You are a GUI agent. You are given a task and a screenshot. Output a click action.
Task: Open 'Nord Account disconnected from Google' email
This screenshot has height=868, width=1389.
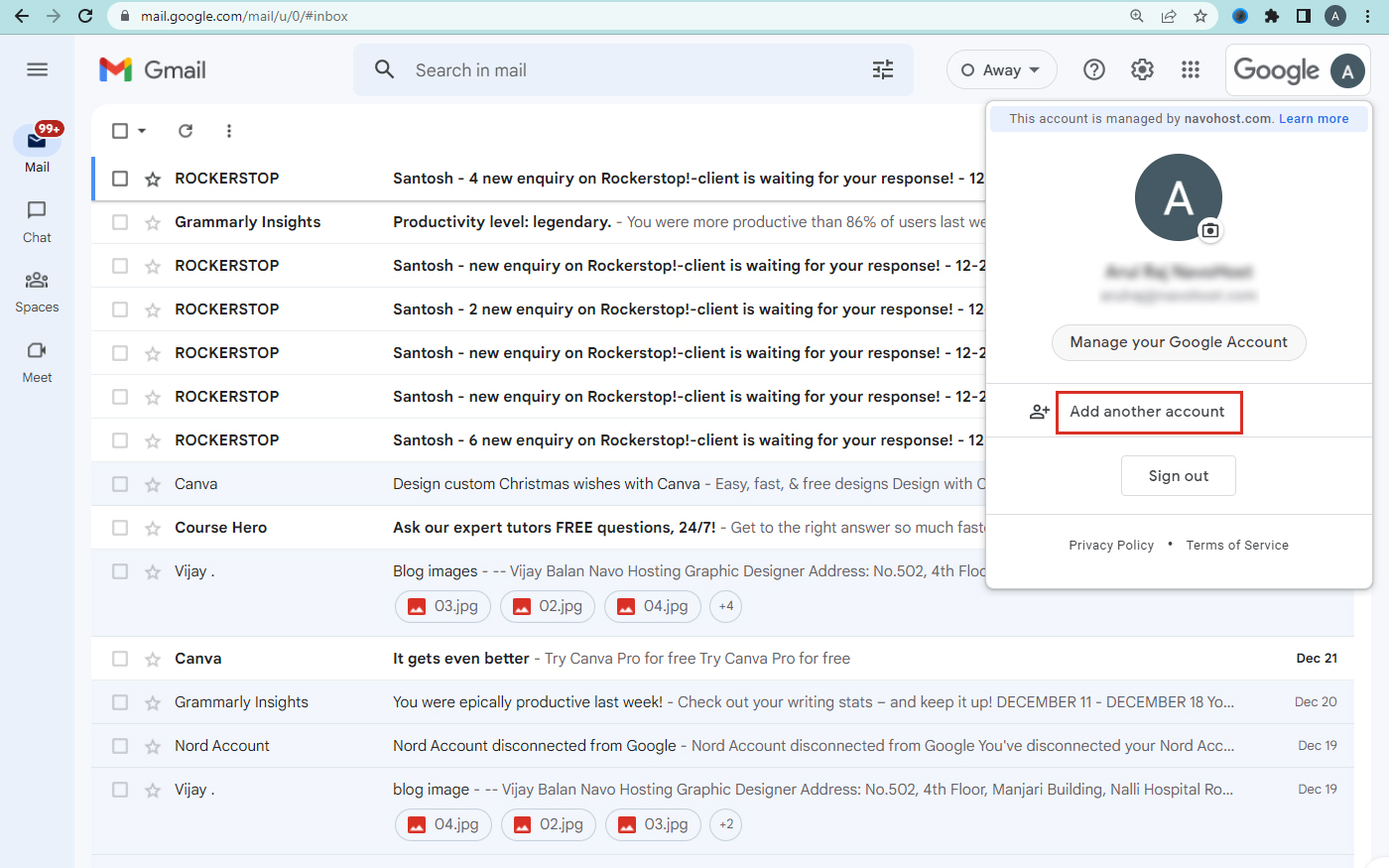(x=722, y=746)
